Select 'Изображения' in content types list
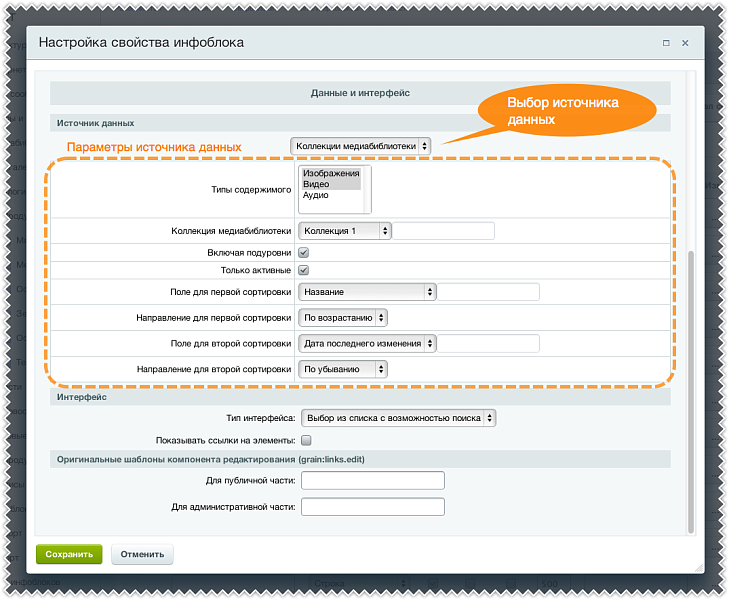Screen dimensions: 729x600 (x=331, y=173)
